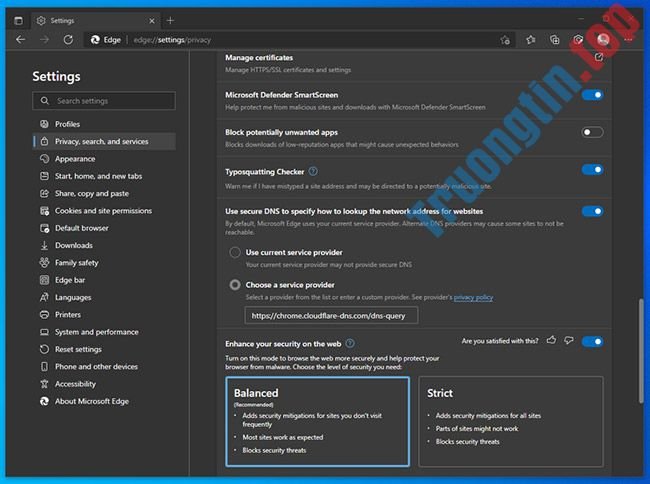The width and height of the screenshot is (650, 484).
Task: Give thumbs down feedback
Action: coord(569,341)
